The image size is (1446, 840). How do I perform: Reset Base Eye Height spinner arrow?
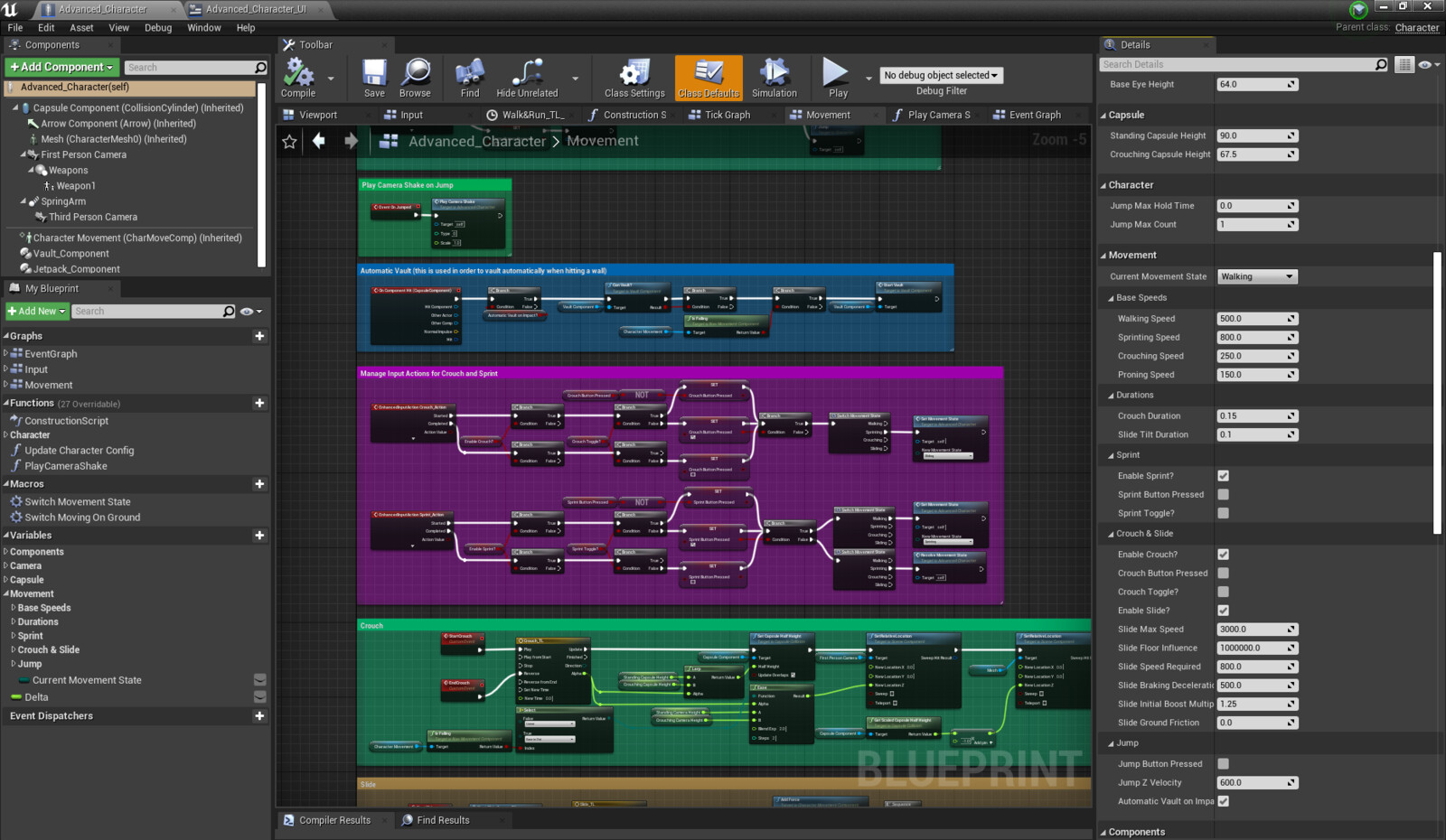click(1291, 84)
